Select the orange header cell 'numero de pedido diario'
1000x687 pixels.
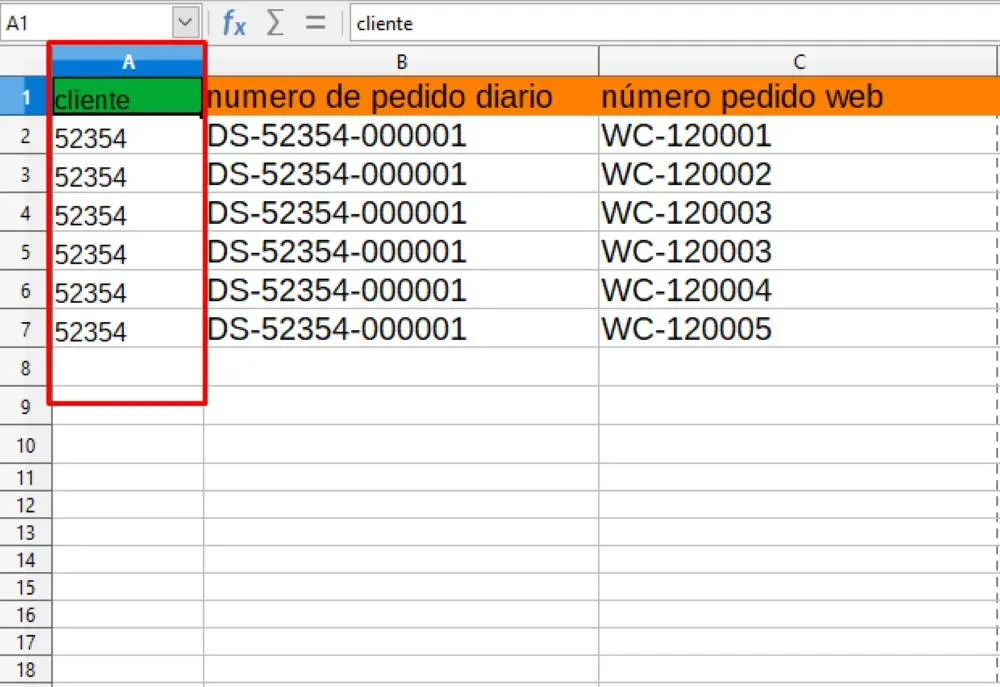[x=401, y=97]
